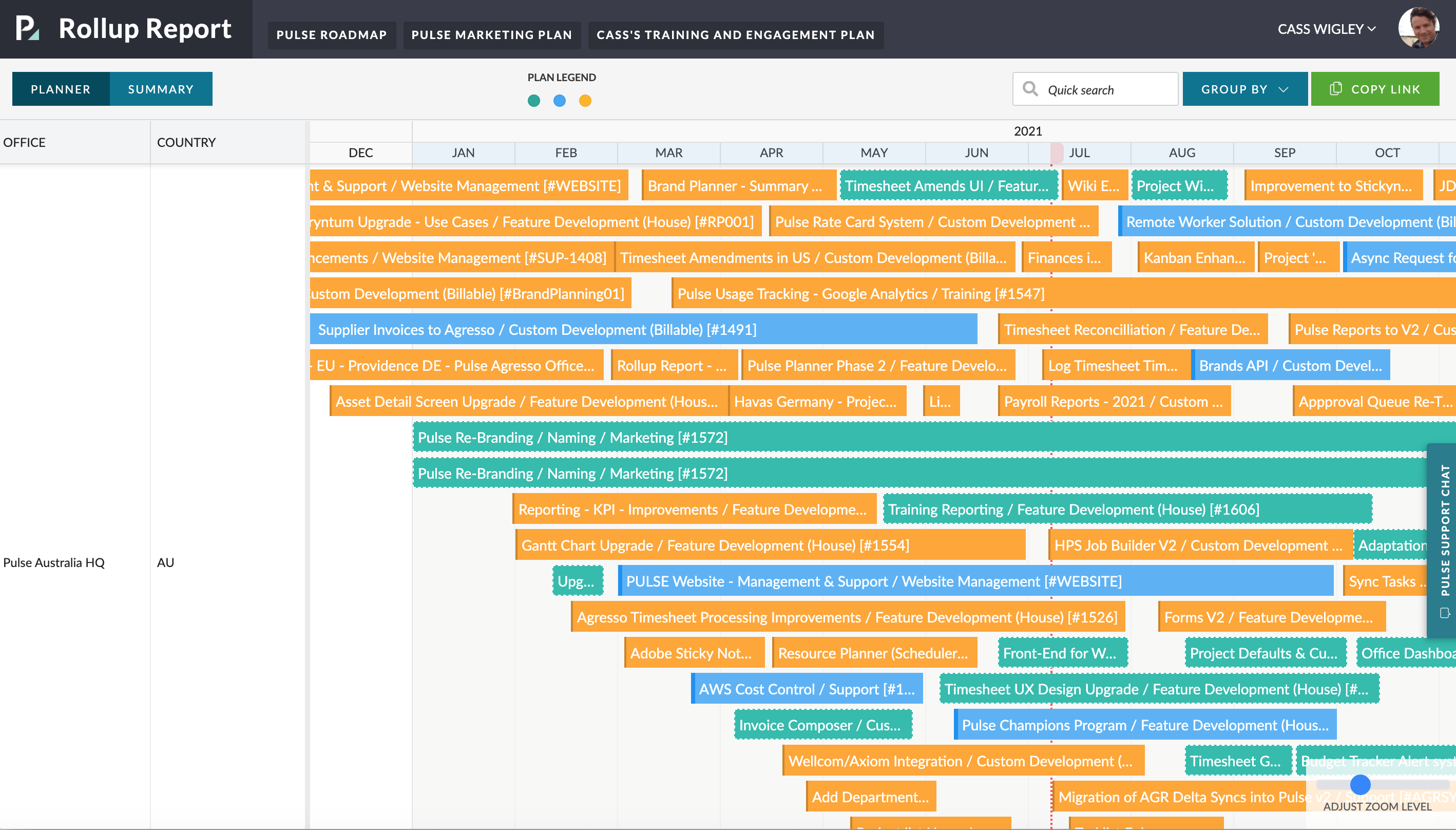Open Timesheet Amendments in US bar
Screen dimensions: 1456x830
[x=815, y=258]
